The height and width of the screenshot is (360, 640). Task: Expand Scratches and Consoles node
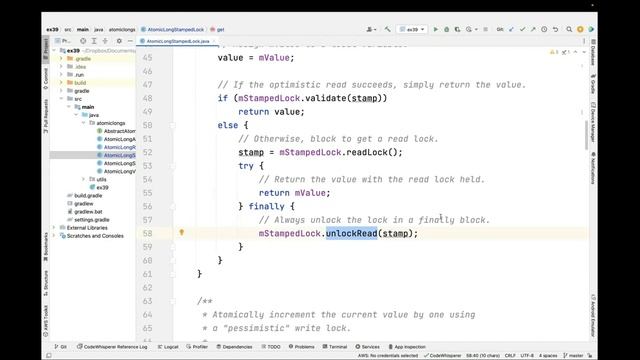coord(54,236)
